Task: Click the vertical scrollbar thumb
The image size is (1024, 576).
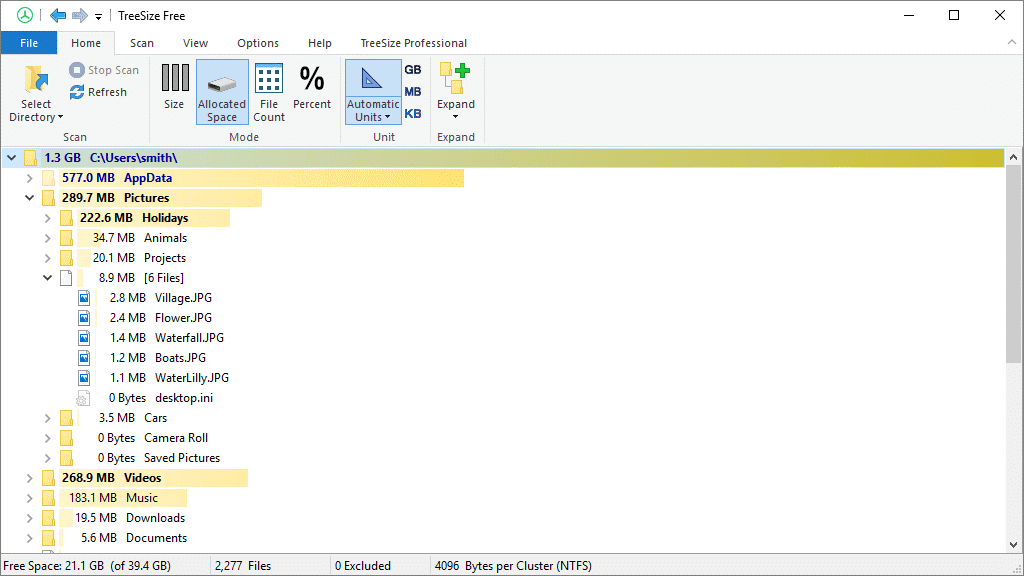Action: click(x=1013, y=264)
